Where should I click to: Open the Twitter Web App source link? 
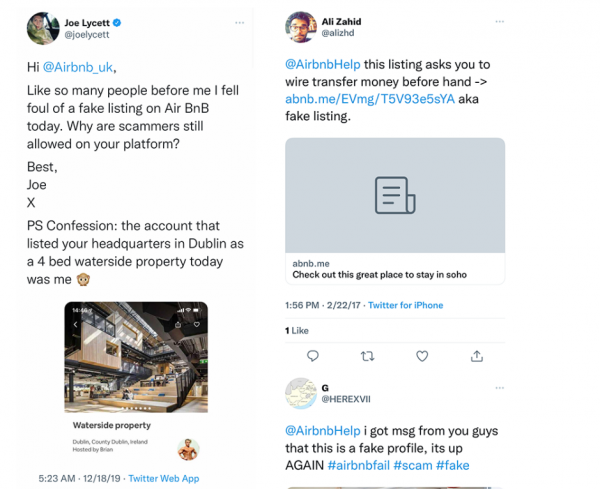(164, 479)
